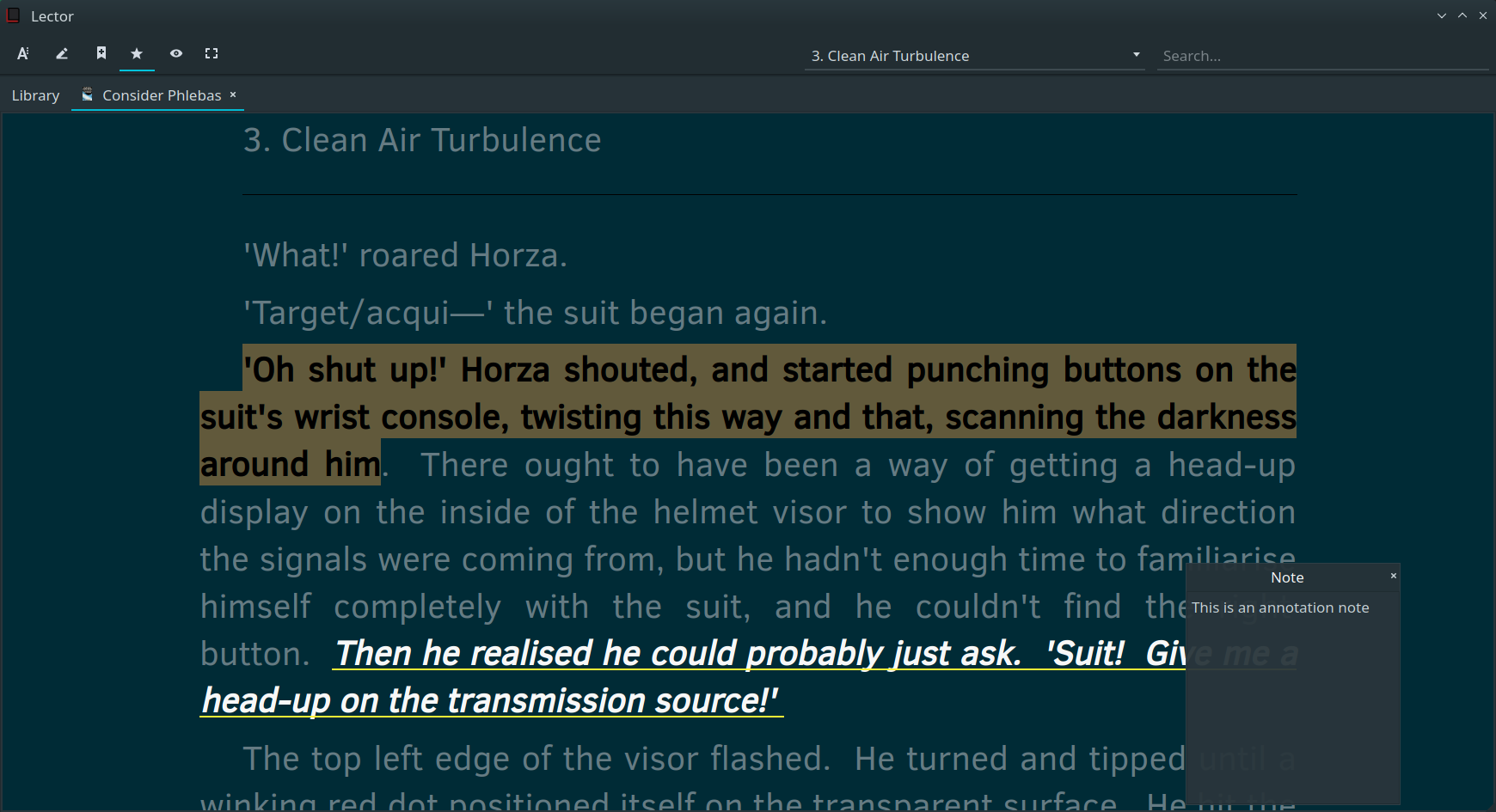Click the highlighted 'Oh shut up!' passage
The width and height of the screenshot is (1496, 812).
click(748, 416)
